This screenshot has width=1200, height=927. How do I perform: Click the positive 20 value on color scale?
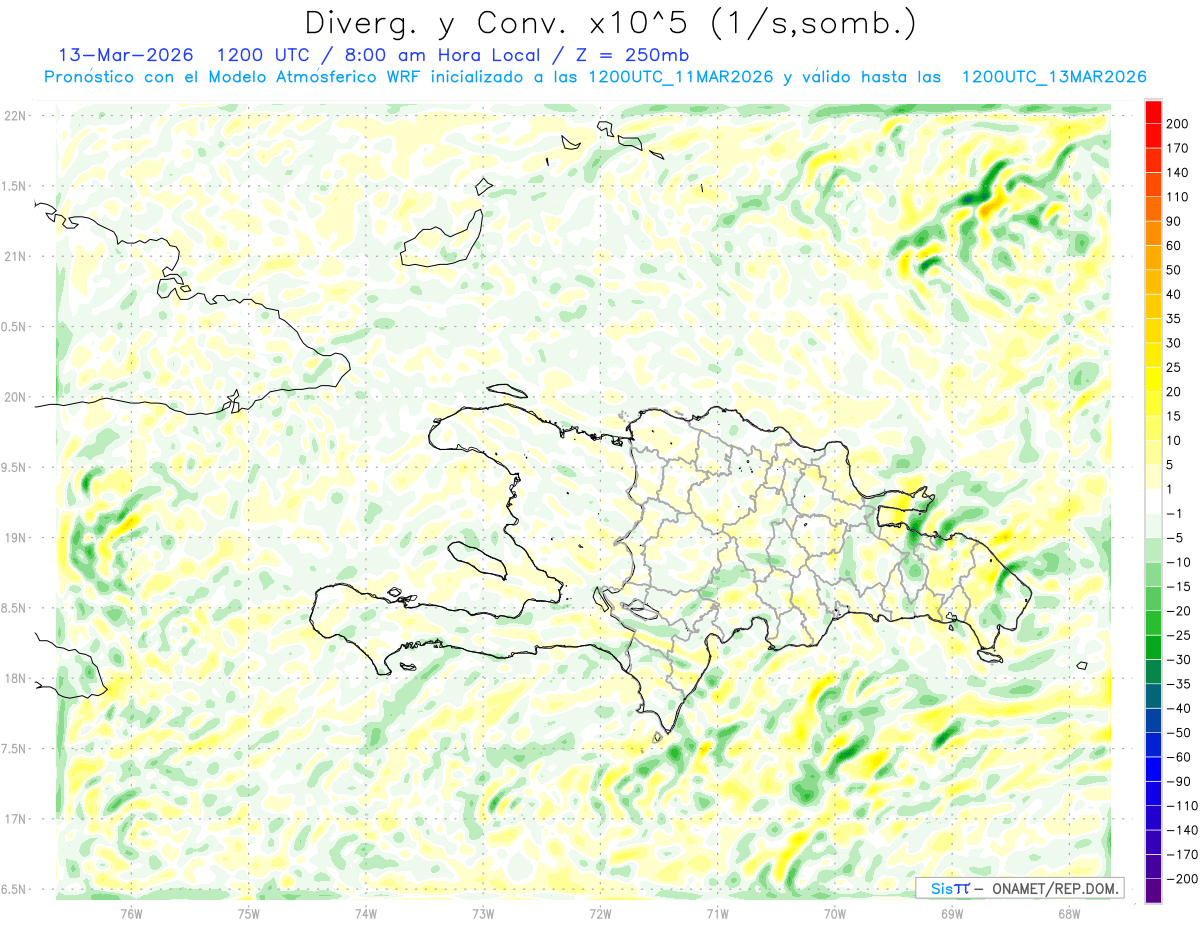pyautogui.click(x=1174, y=392)
